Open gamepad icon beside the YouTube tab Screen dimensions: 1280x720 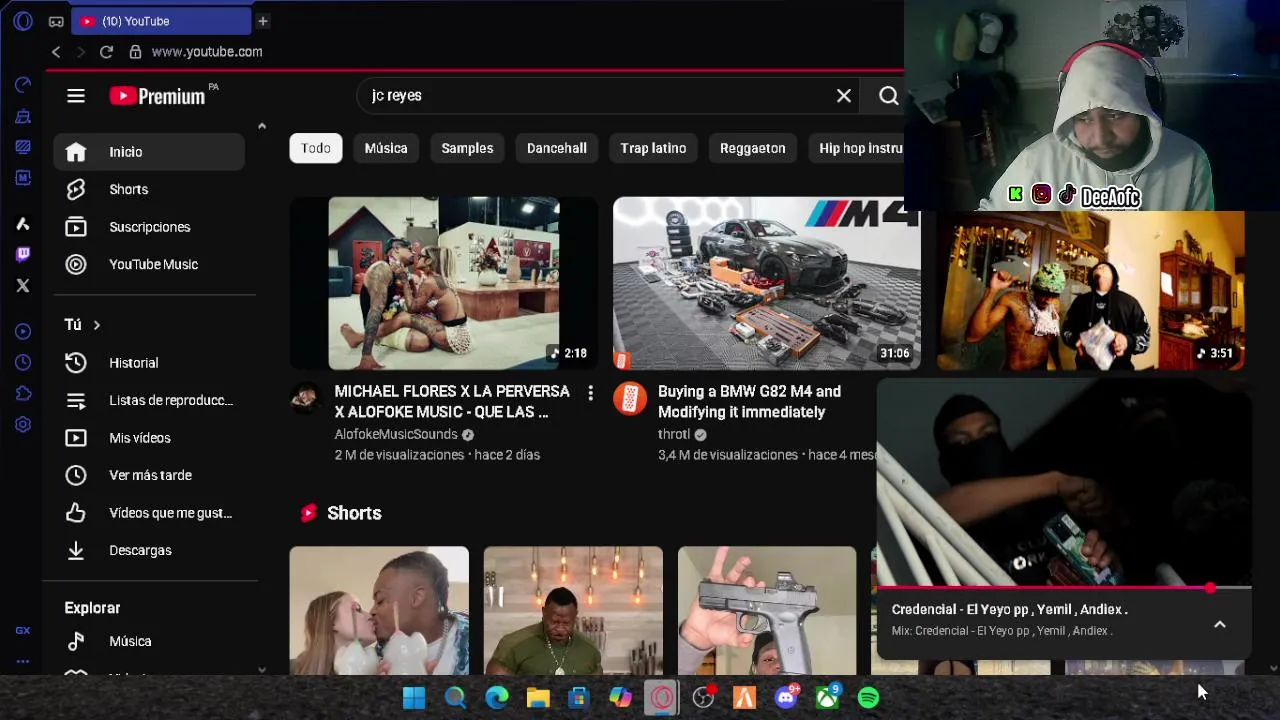point(56,21)
